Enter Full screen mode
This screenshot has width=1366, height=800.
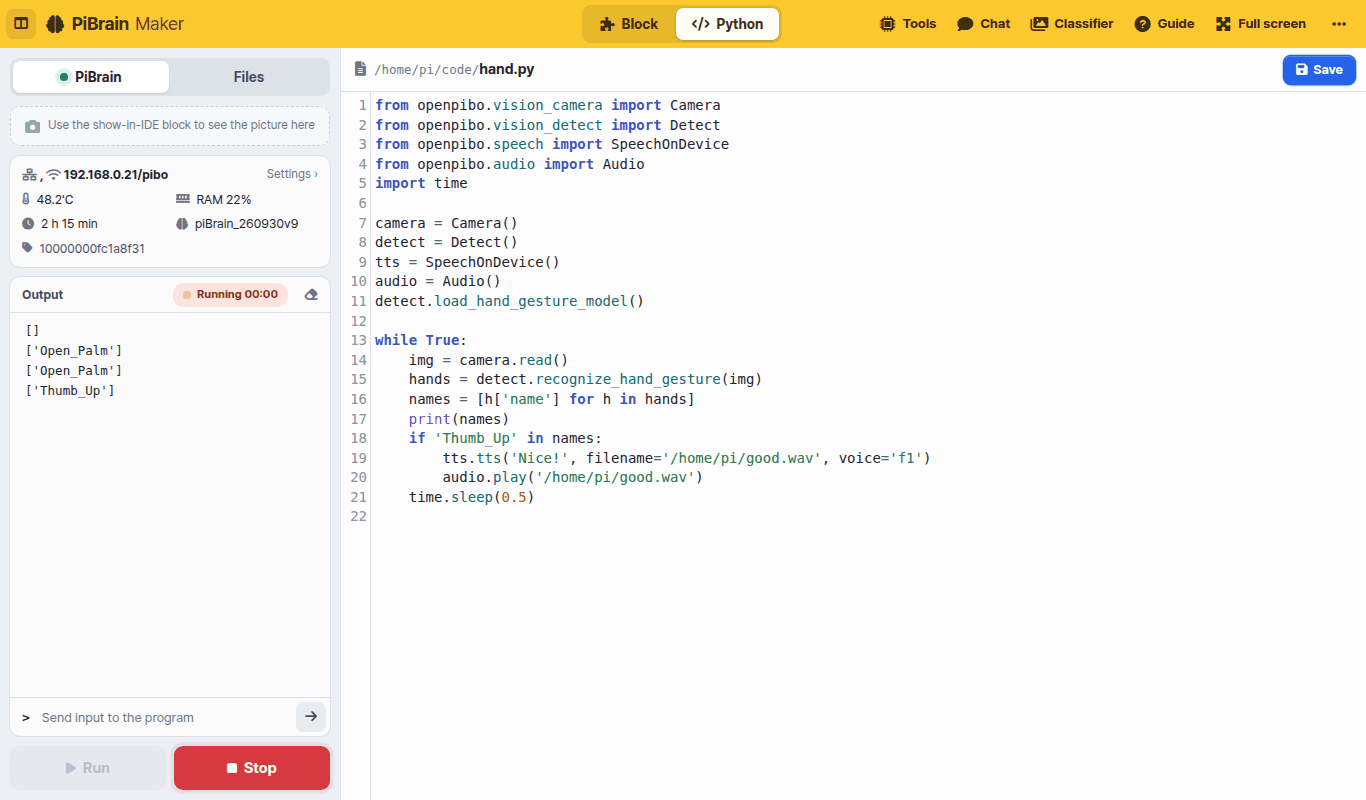pos(1260,24)
